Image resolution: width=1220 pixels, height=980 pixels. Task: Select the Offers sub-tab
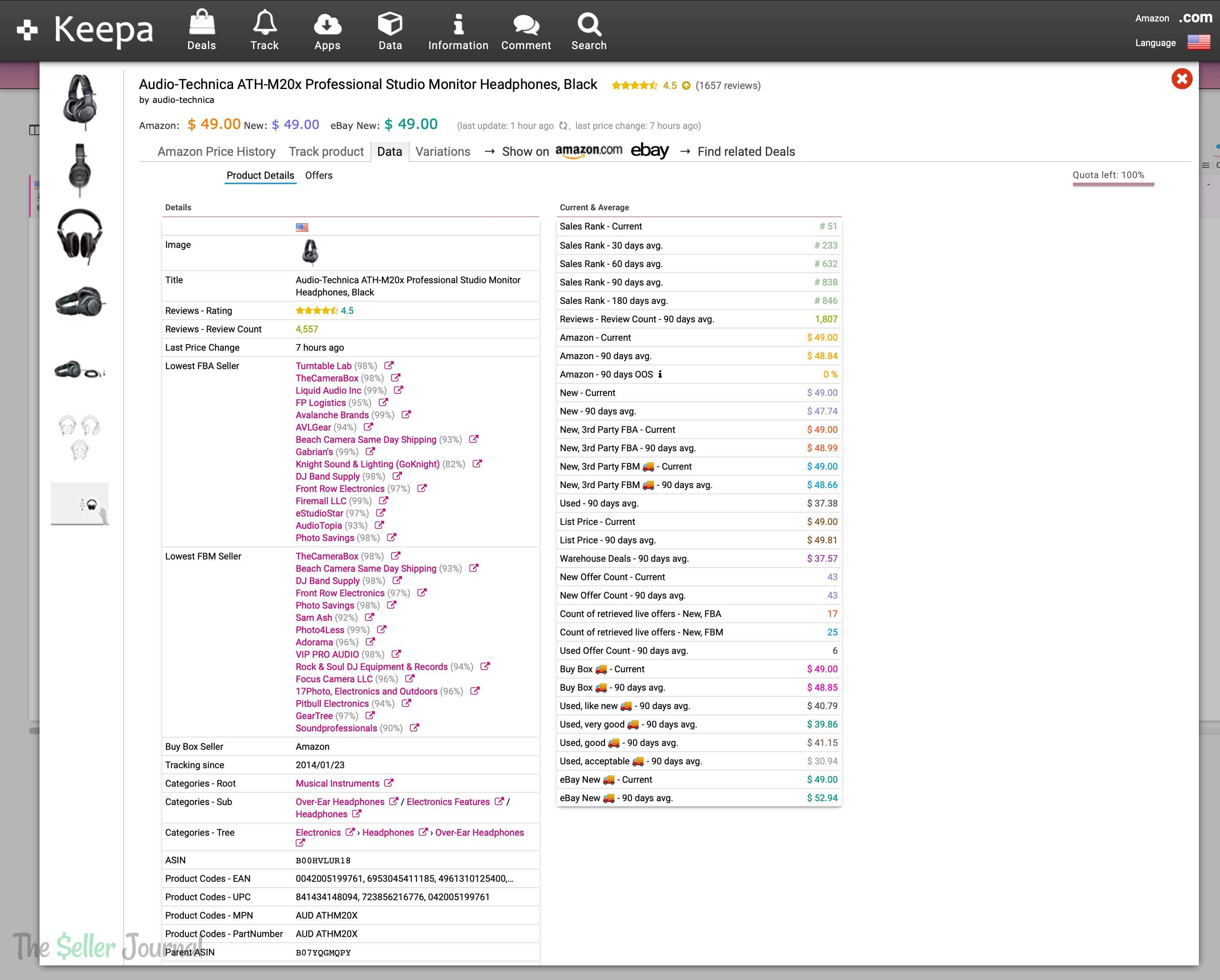pyautogui.click(x=319, y=175)
